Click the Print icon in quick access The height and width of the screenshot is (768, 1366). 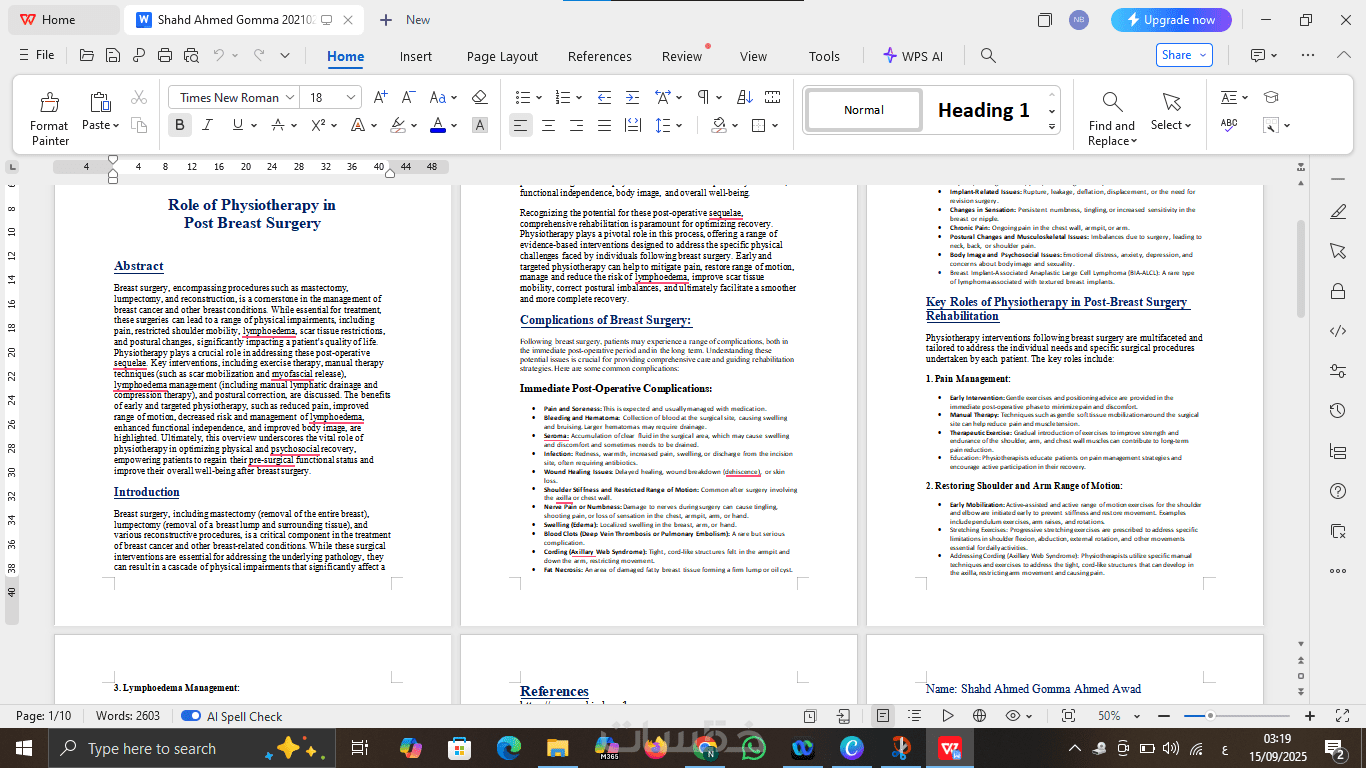coord(165,56)
